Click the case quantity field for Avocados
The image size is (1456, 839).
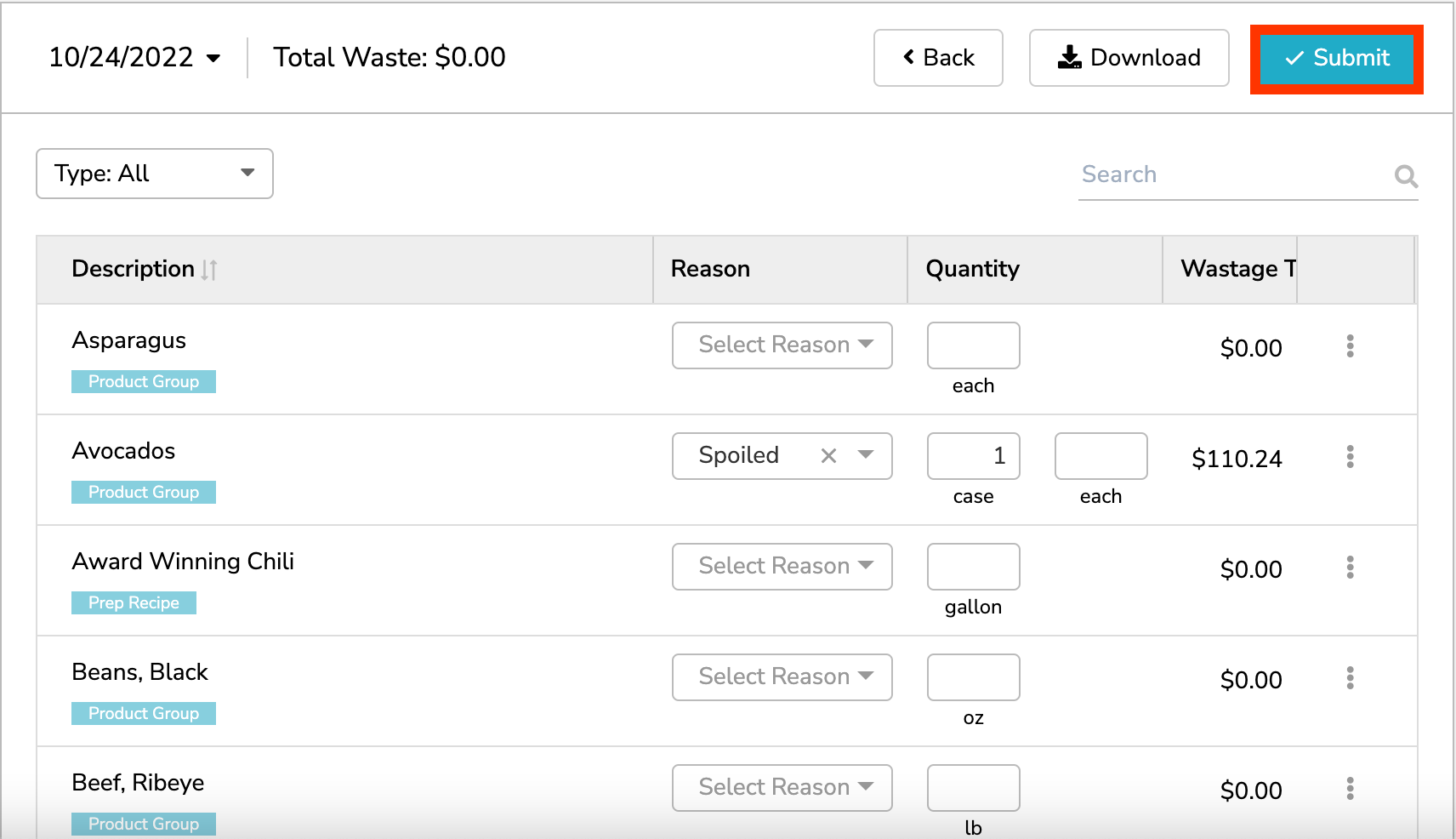pos(973,456)
